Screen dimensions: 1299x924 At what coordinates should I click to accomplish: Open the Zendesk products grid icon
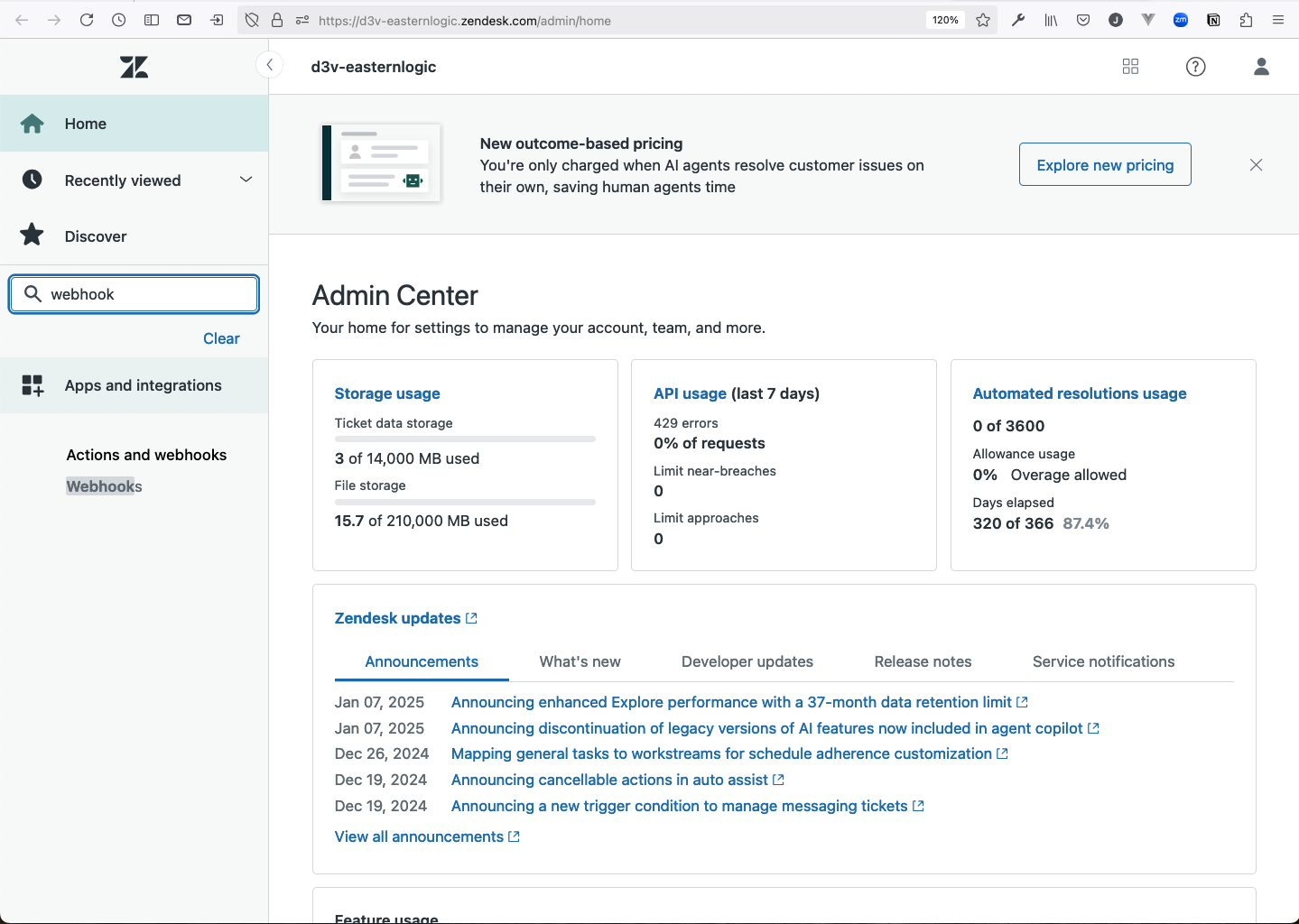pos(1130,66)
